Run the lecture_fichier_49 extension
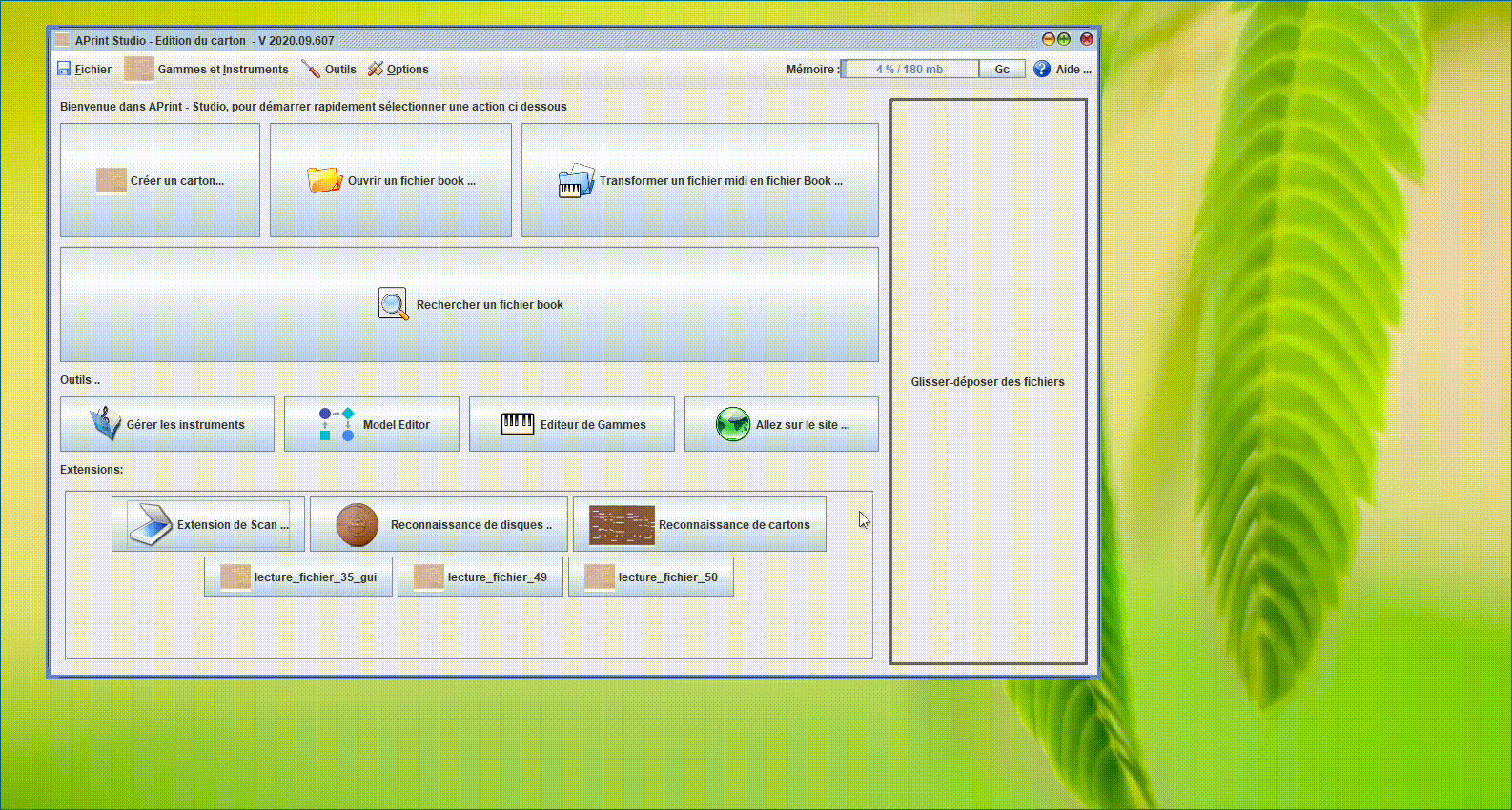 tap(480, 577)
